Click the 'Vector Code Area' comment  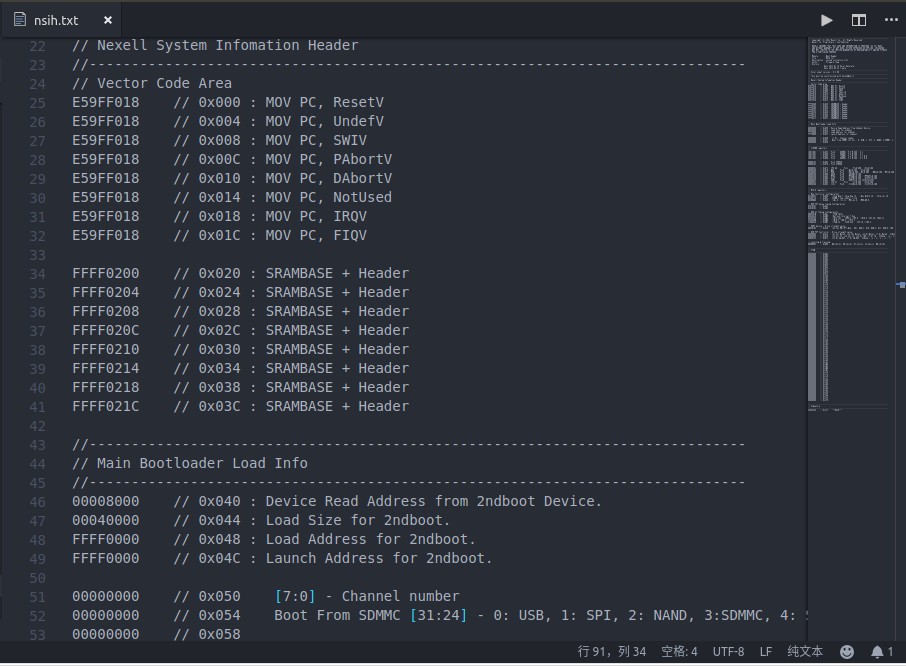click(x=164, y=83)
